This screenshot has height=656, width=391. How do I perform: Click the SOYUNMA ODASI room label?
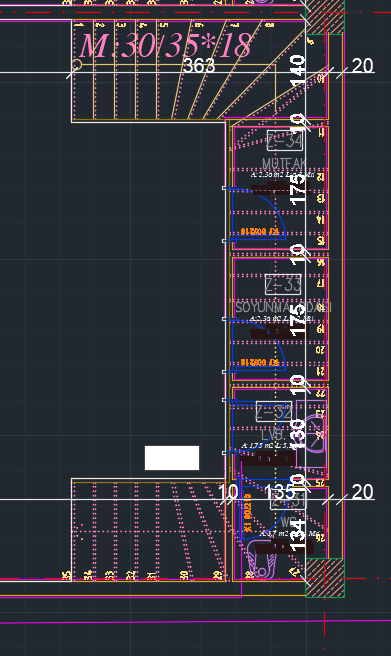pyautogui.click(x=283, y=308)
